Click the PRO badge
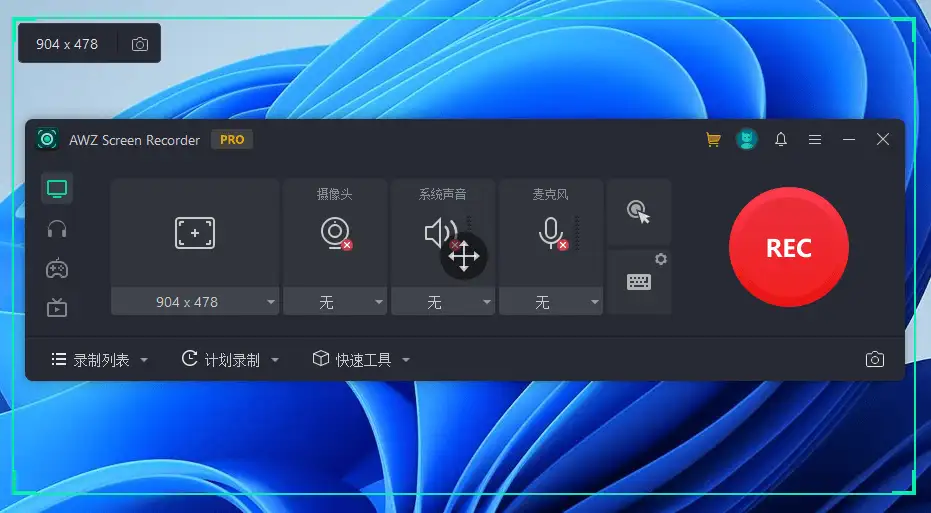The height and width of the screenshot is (513, 931). 232,140
